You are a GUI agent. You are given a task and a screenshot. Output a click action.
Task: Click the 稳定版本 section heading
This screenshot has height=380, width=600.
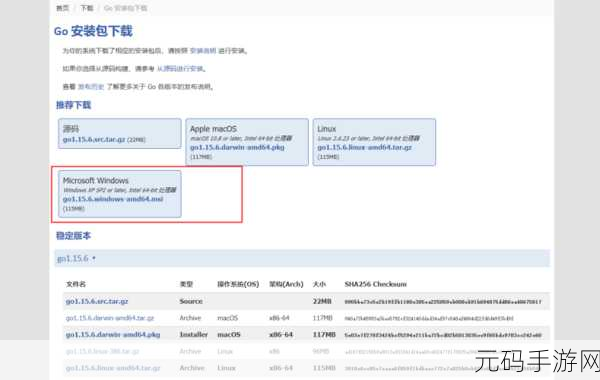[73, 236]
